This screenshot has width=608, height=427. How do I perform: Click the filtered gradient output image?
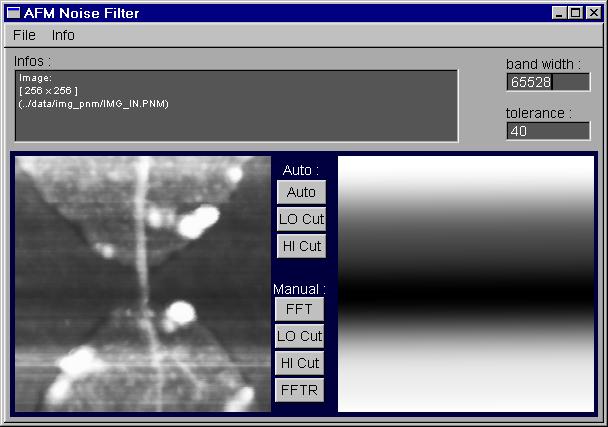(x=466, y=284)
